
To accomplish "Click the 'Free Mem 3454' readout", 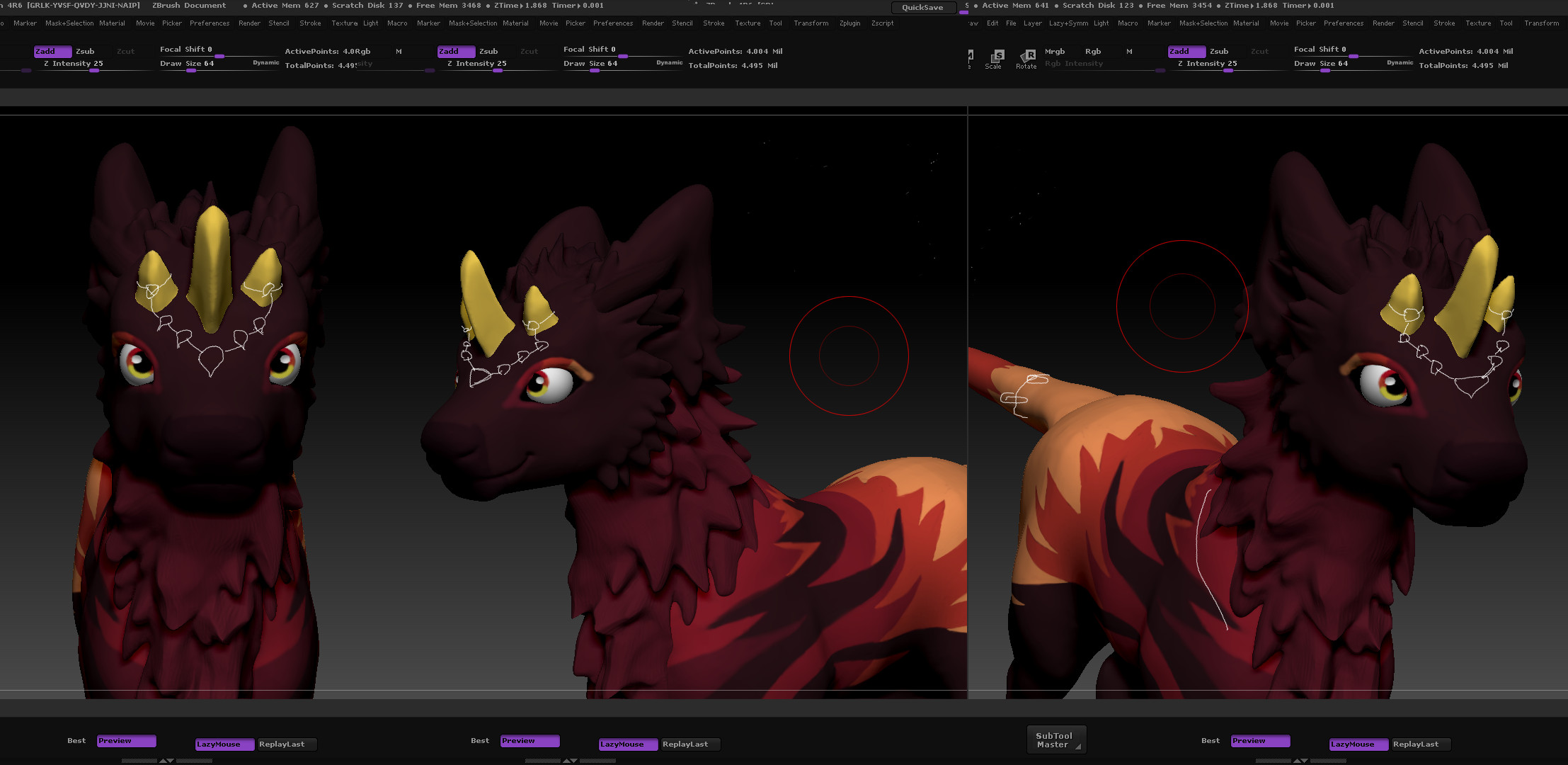I will click(1179, 5).
